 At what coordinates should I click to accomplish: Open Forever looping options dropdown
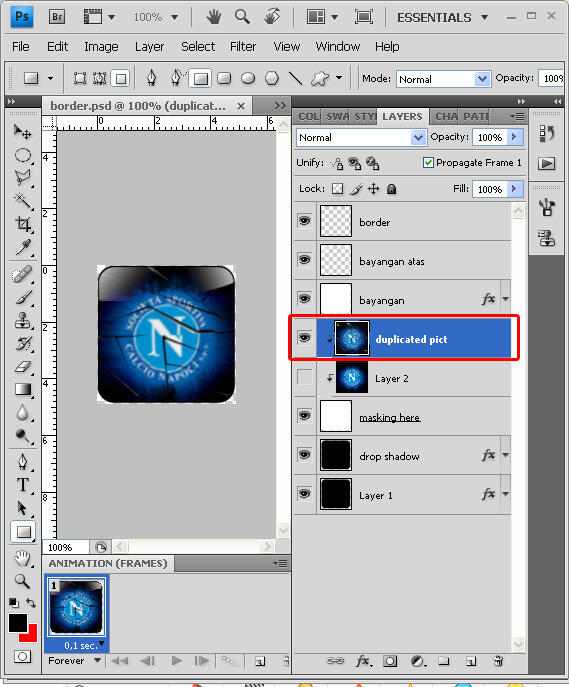pos(74,660)
